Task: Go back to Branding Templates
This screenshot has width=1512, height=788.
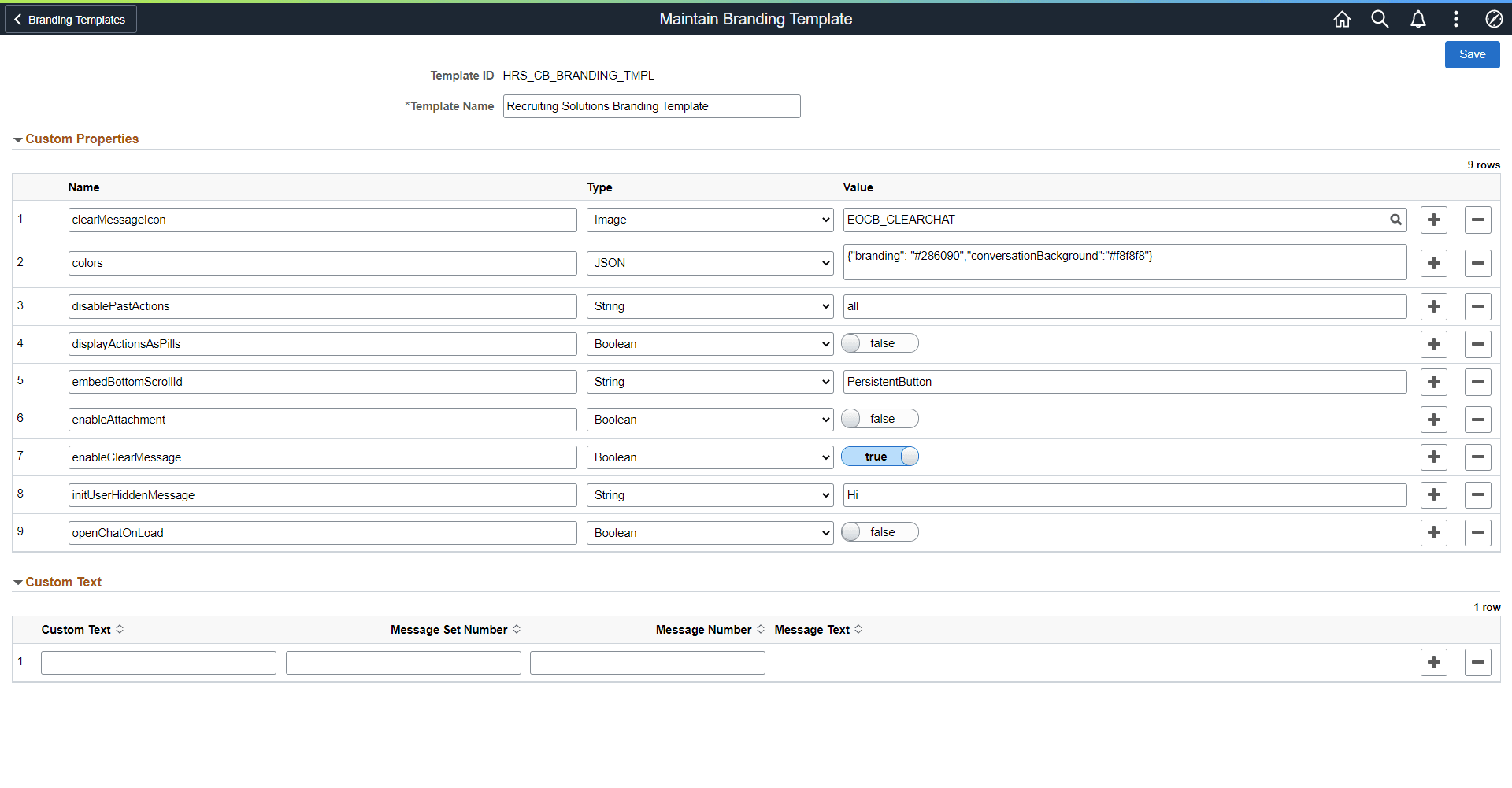Action: coord(71,19)
